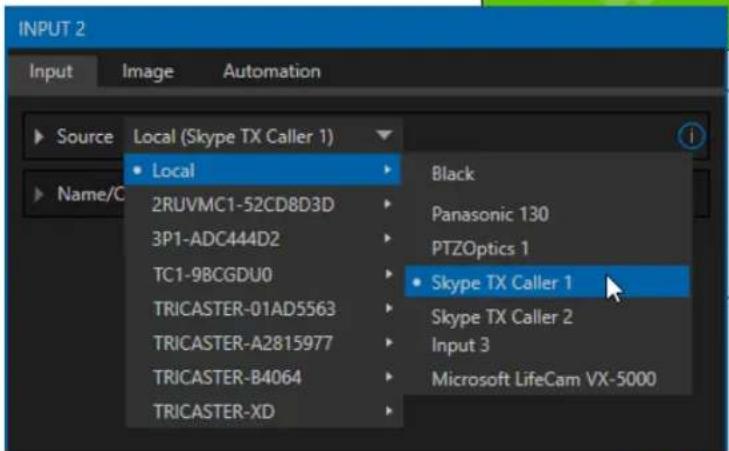Open the 2RUVMC1-52CD8D3D submenu
Image resolution: width=729 pixels, height=451 pixels.
(x=262, y=205)
